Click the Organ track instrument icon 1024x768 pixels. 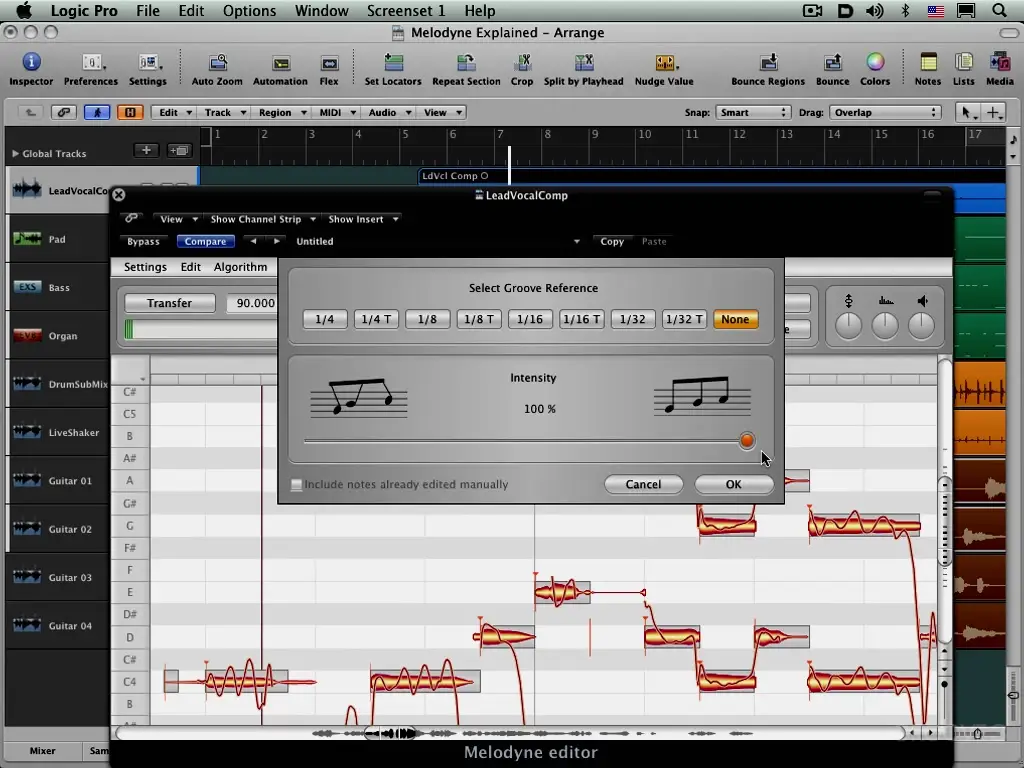coord(27,335)
